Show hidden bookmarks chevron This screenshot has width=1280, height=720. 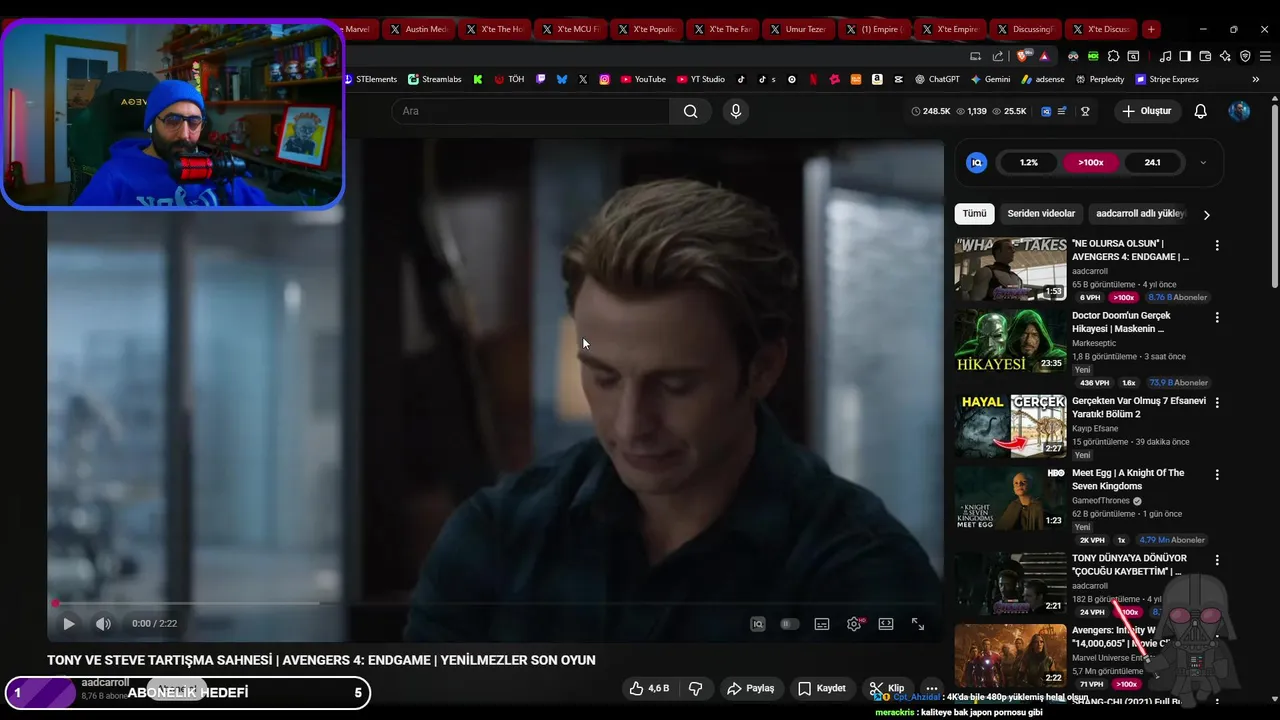pos(1256,79)
